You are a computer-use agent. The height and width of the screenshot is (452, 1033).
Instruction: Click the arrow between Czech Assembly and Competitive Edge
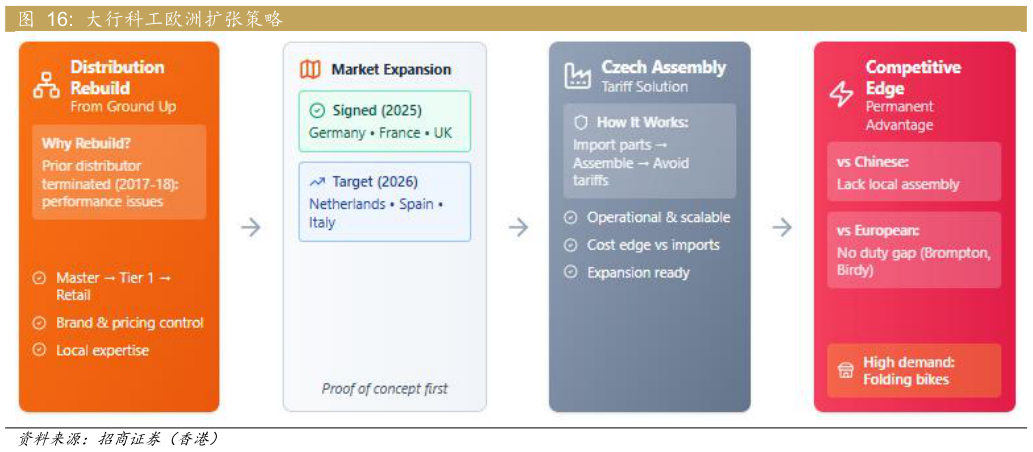coord(782,227)
